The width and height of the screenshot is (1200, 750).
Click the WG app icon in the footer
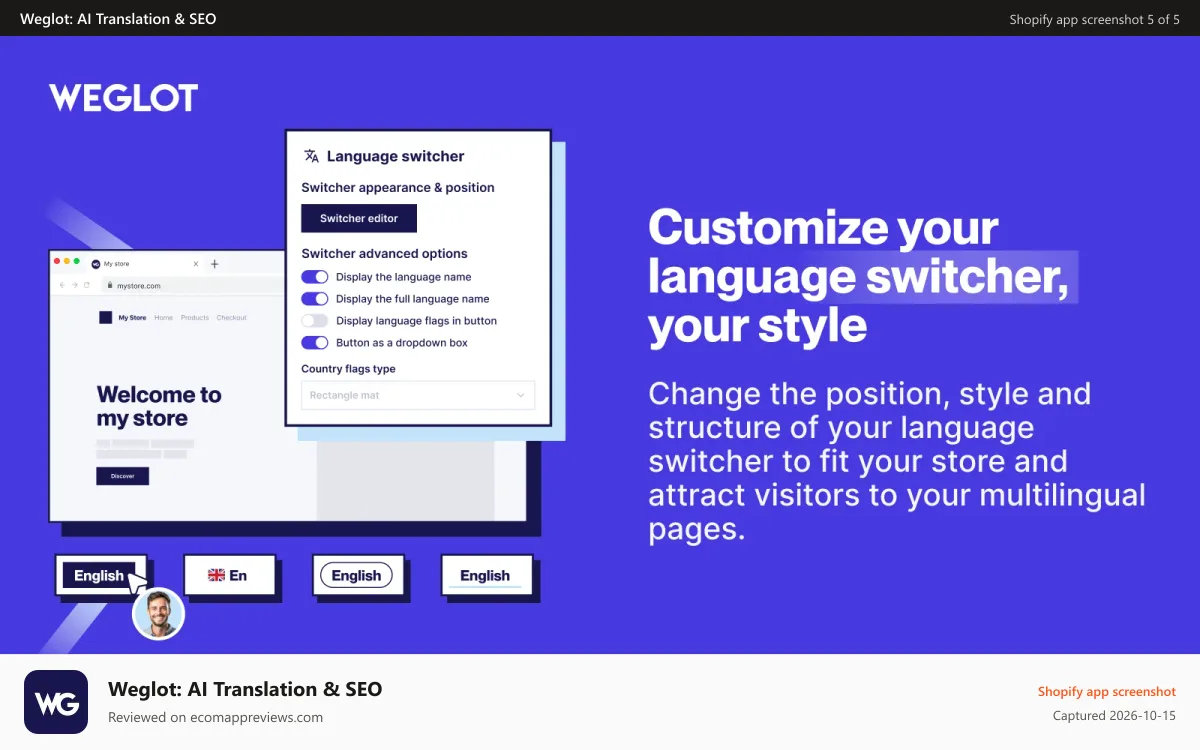pyautogui.click(x=56, y=702)
